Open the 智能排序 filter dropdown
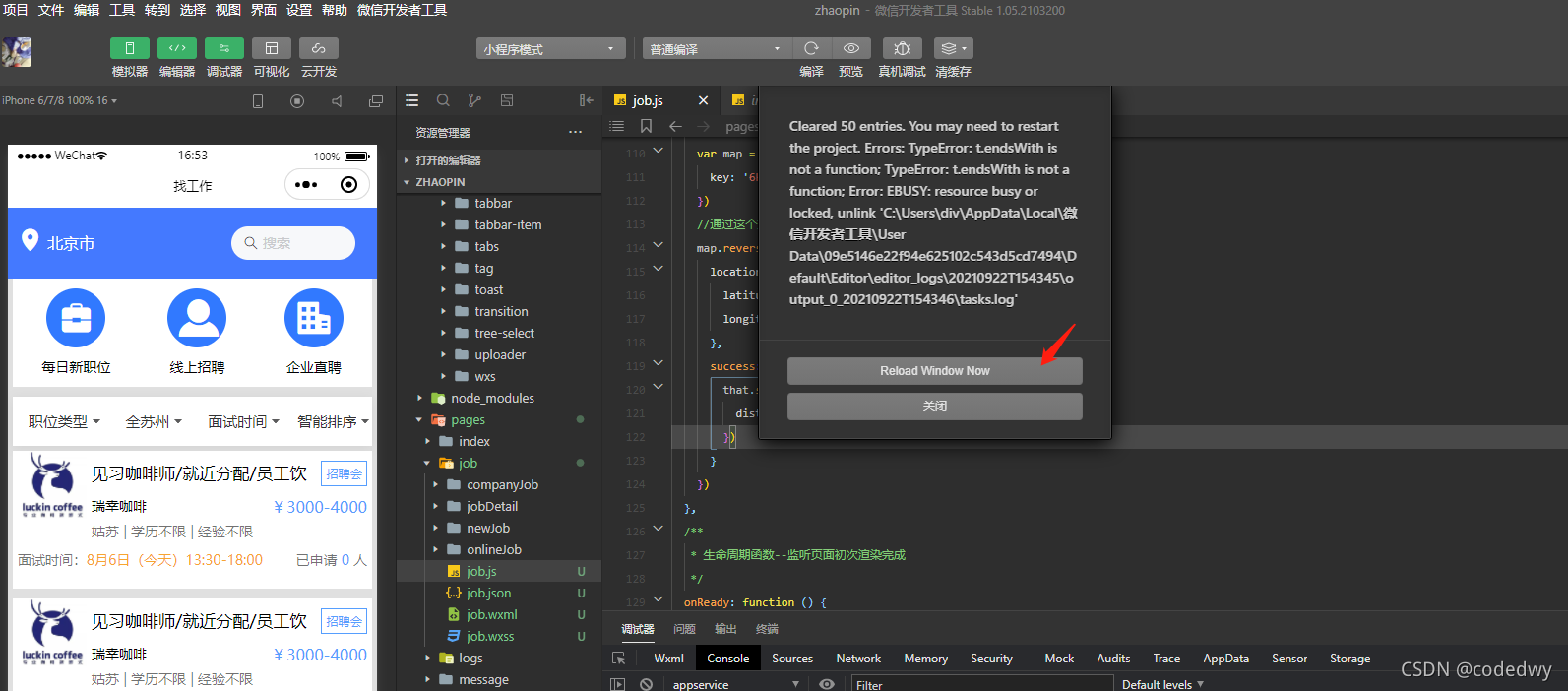This screenshot has width=1568, height=691. click(x=333, y=421)
